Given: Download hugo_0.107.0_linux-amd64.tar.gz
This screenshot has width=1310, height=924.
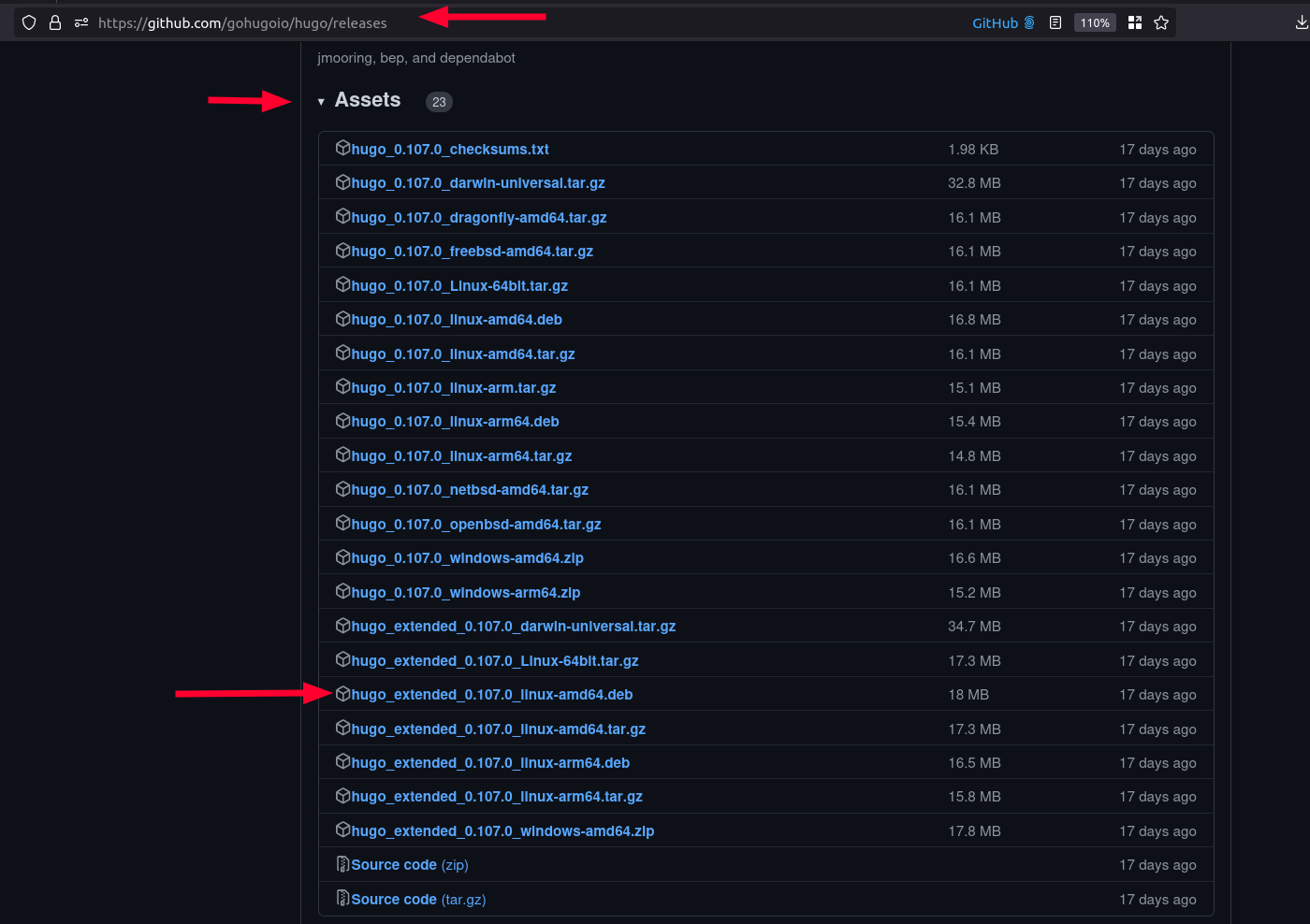Looking at the screenshot, I should point(463,354).
